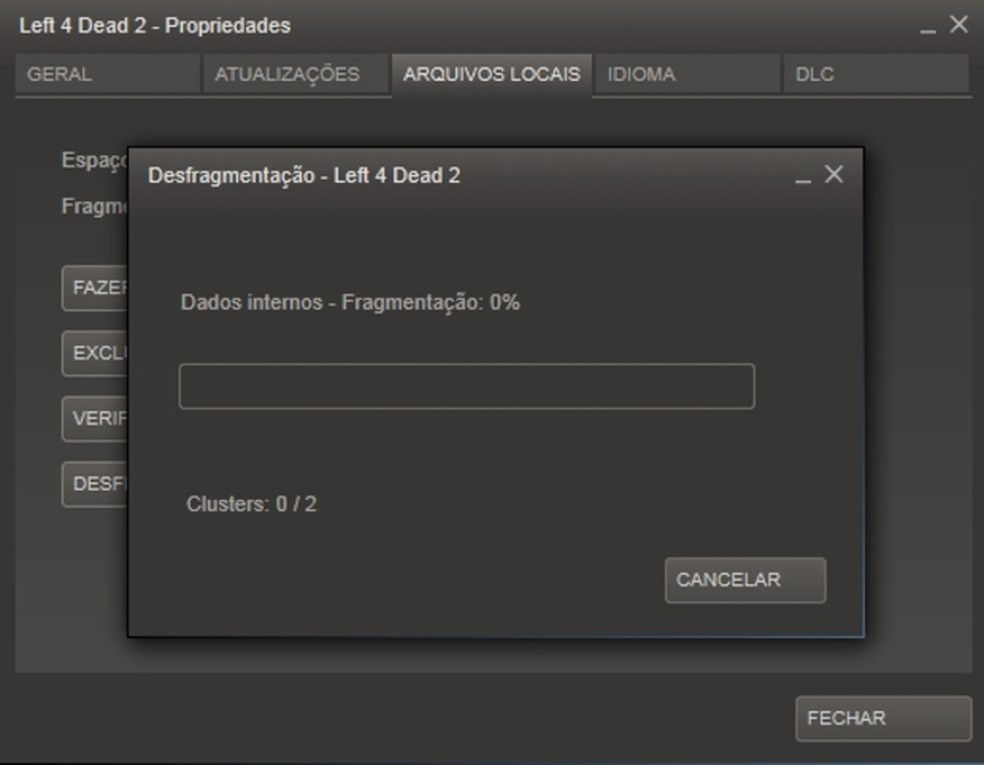This screenshot has width=984, height=765.
Task: Click the Clusters 0 / 2 status text
Action: 251,504
